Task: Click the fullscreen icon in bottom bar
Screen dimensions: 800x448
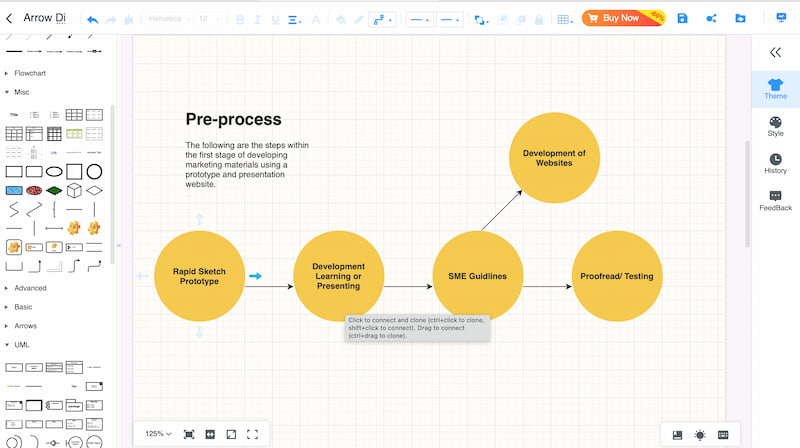Action: pyautogui.click(x=252, y=434)
